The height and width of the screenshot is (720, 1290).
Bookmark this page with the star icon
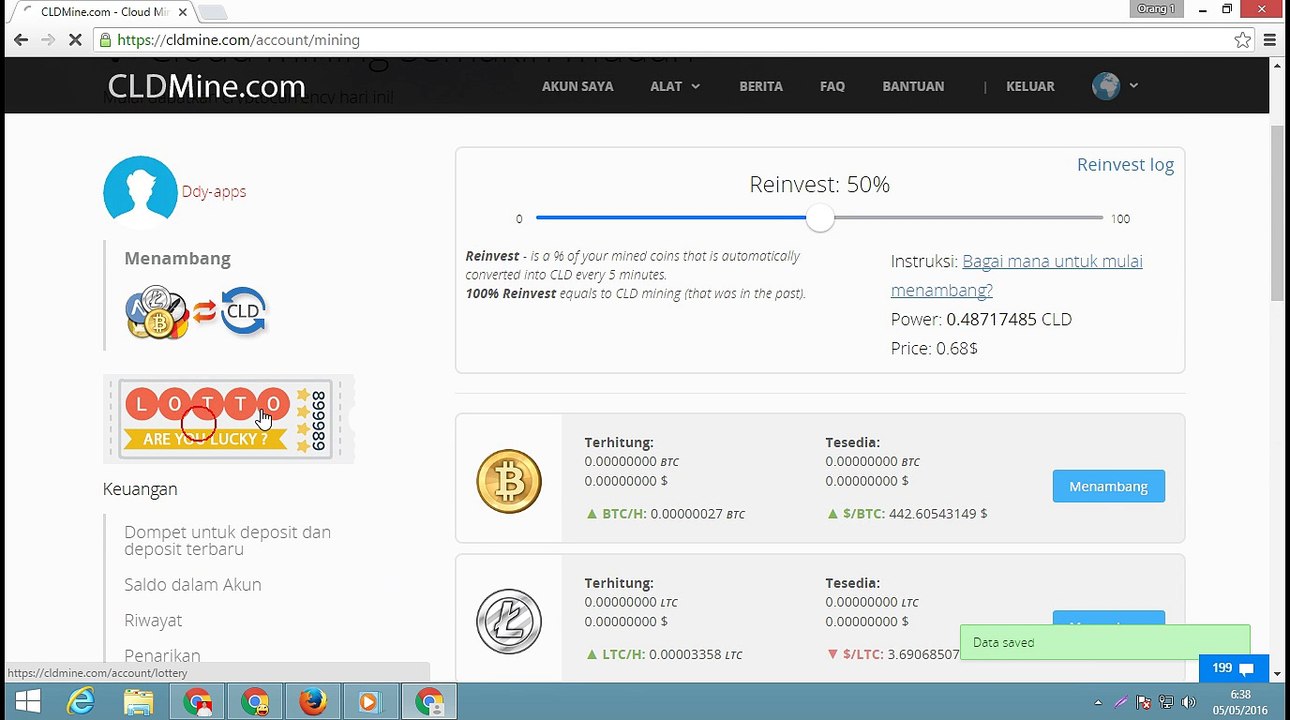[x=1242, y=40]
